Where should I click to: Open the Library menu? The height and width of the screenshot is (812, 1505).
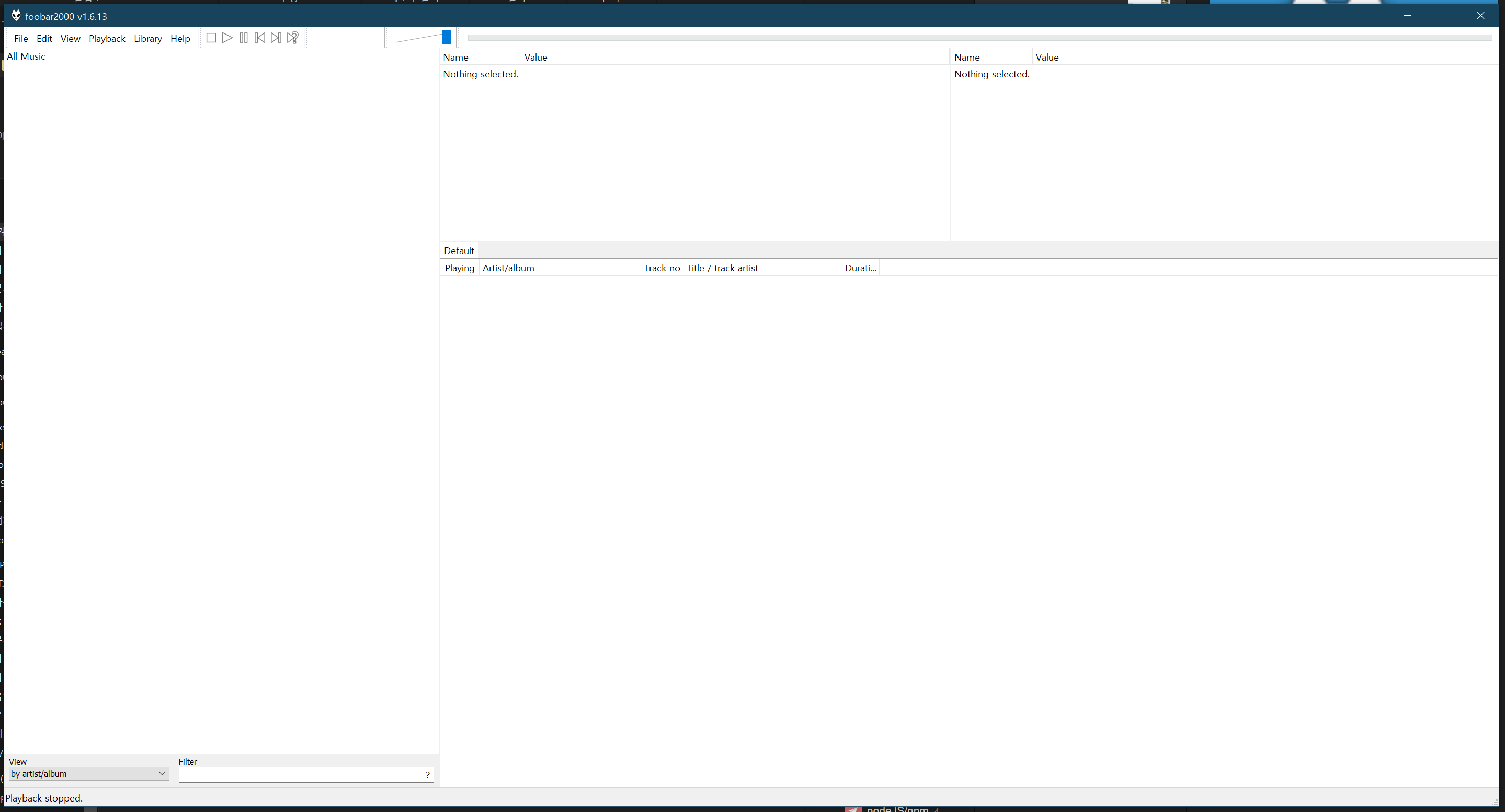coord(148,39)
